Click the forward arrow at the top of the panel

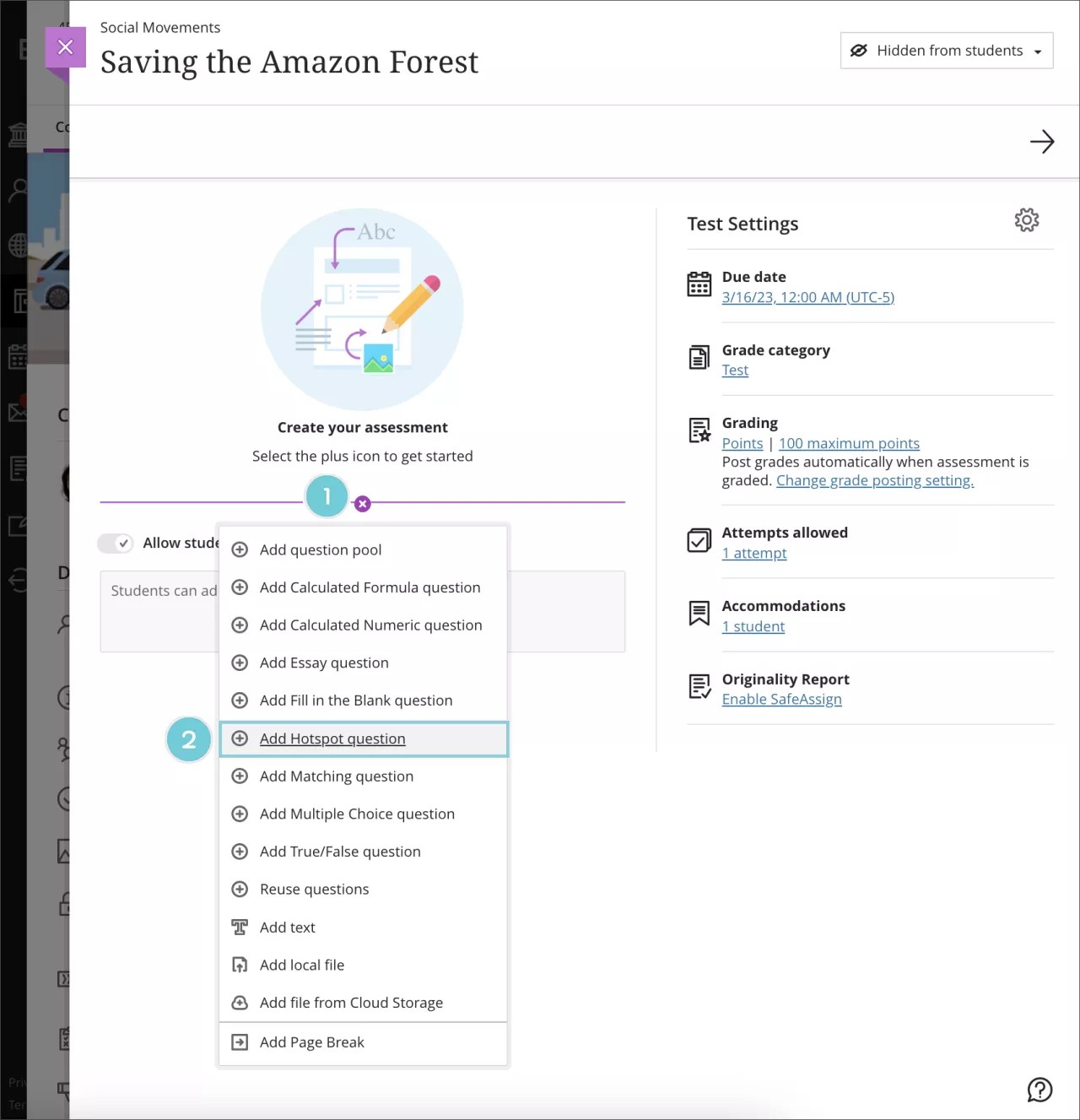point(1043,142)
